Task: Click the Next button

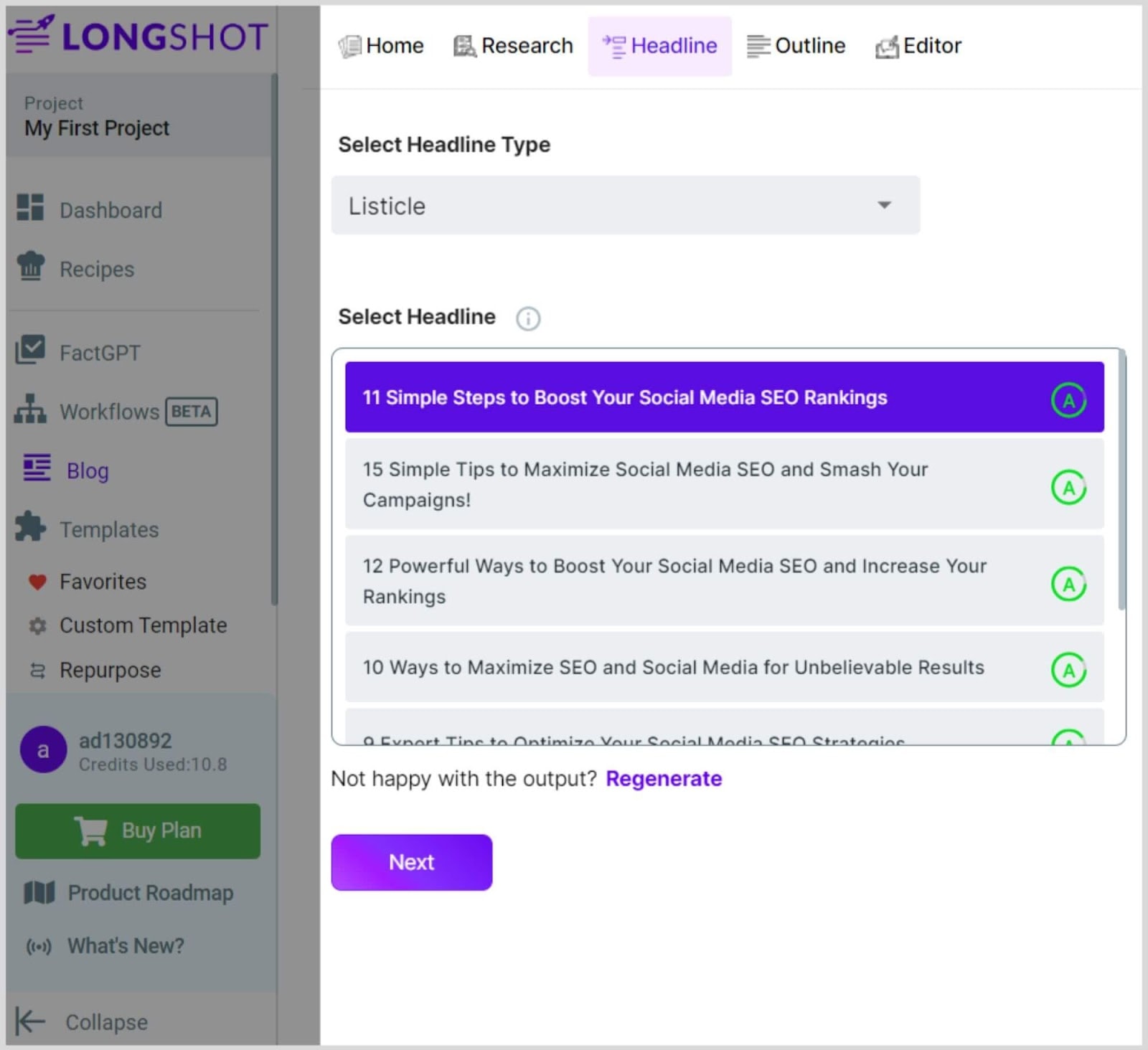Action: tap(411, 862)
